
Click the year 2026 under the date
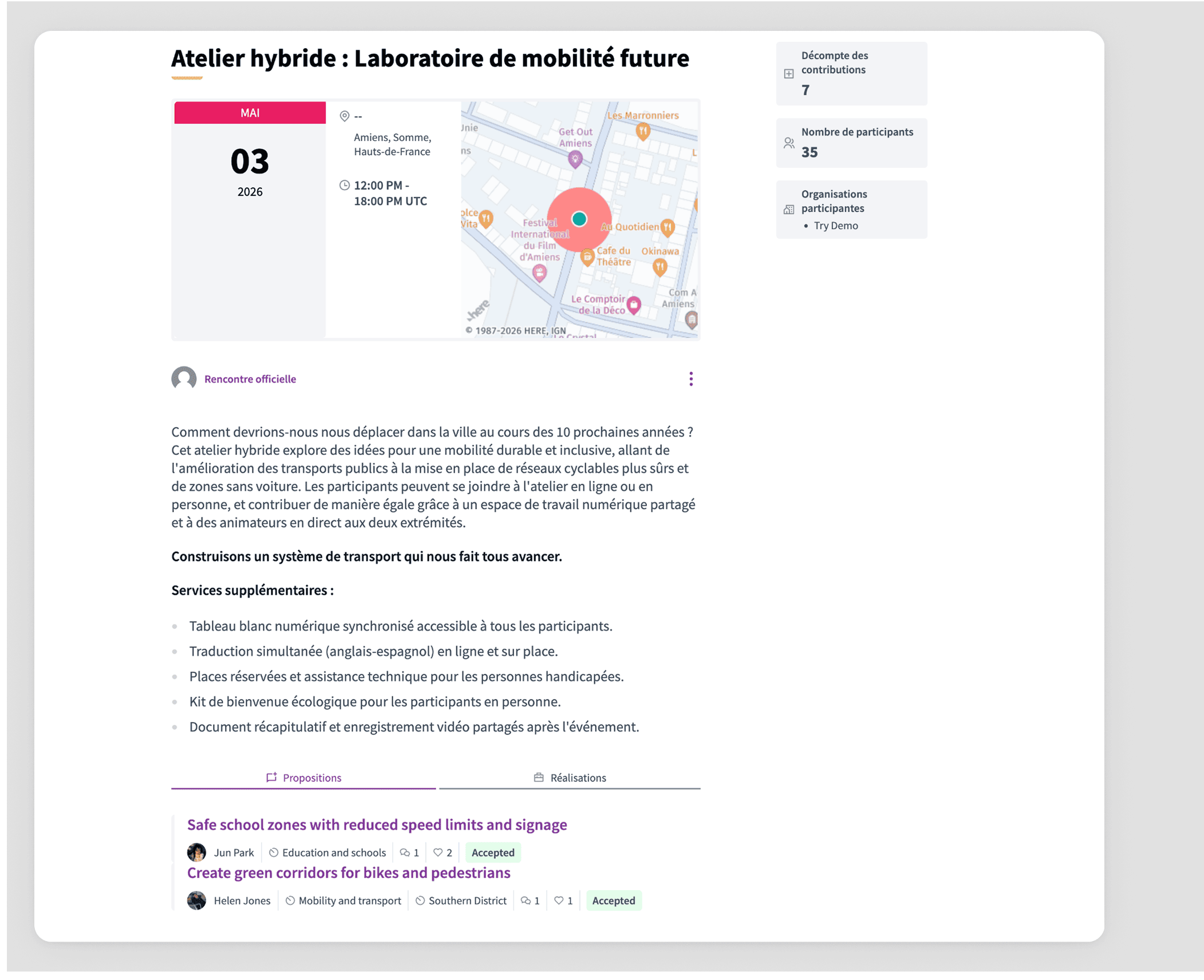pyautogui.click(x=250, y=192)
